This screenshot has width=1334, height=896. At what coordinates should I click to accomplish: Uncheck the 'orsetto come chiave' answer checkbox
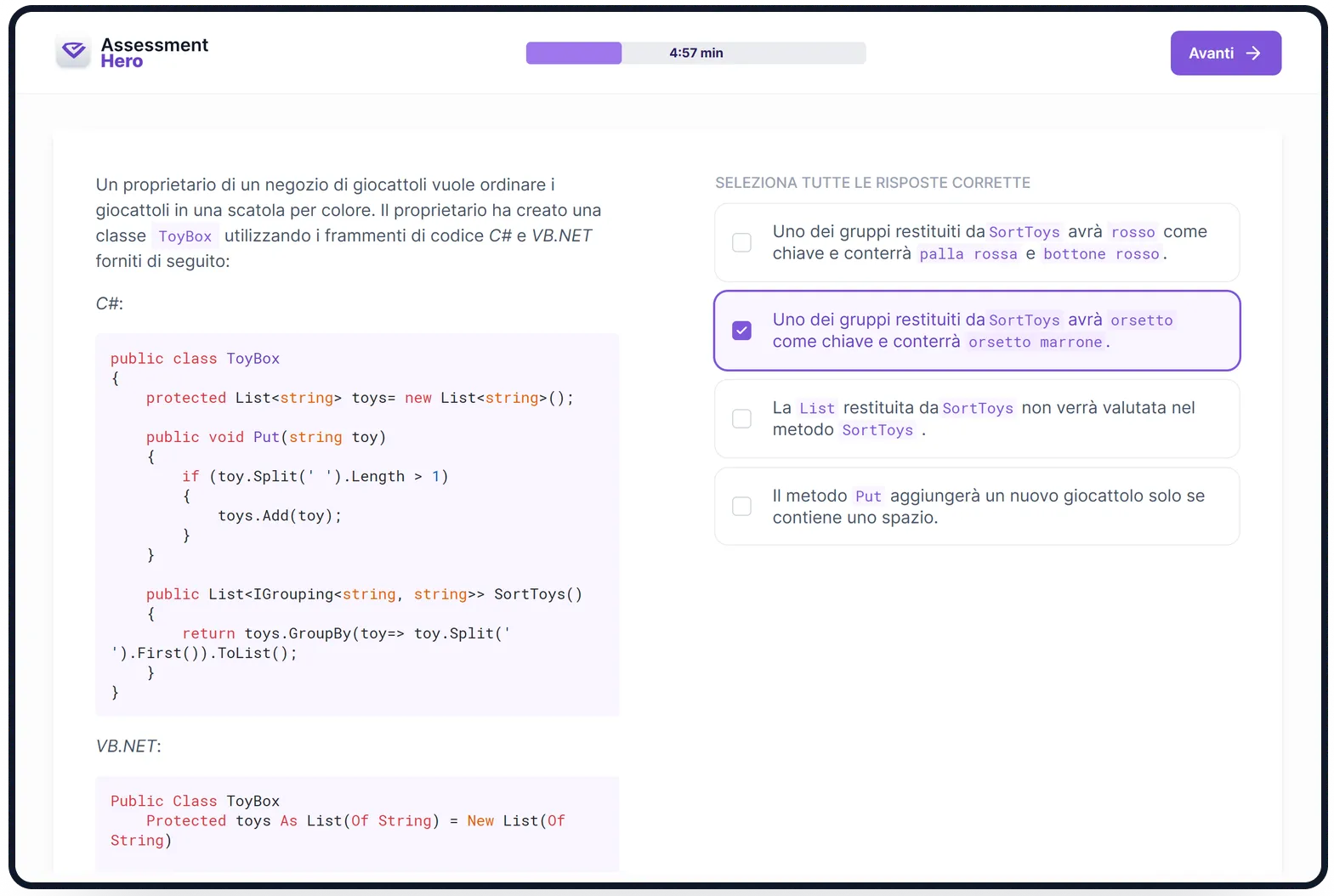coord(742,330)
